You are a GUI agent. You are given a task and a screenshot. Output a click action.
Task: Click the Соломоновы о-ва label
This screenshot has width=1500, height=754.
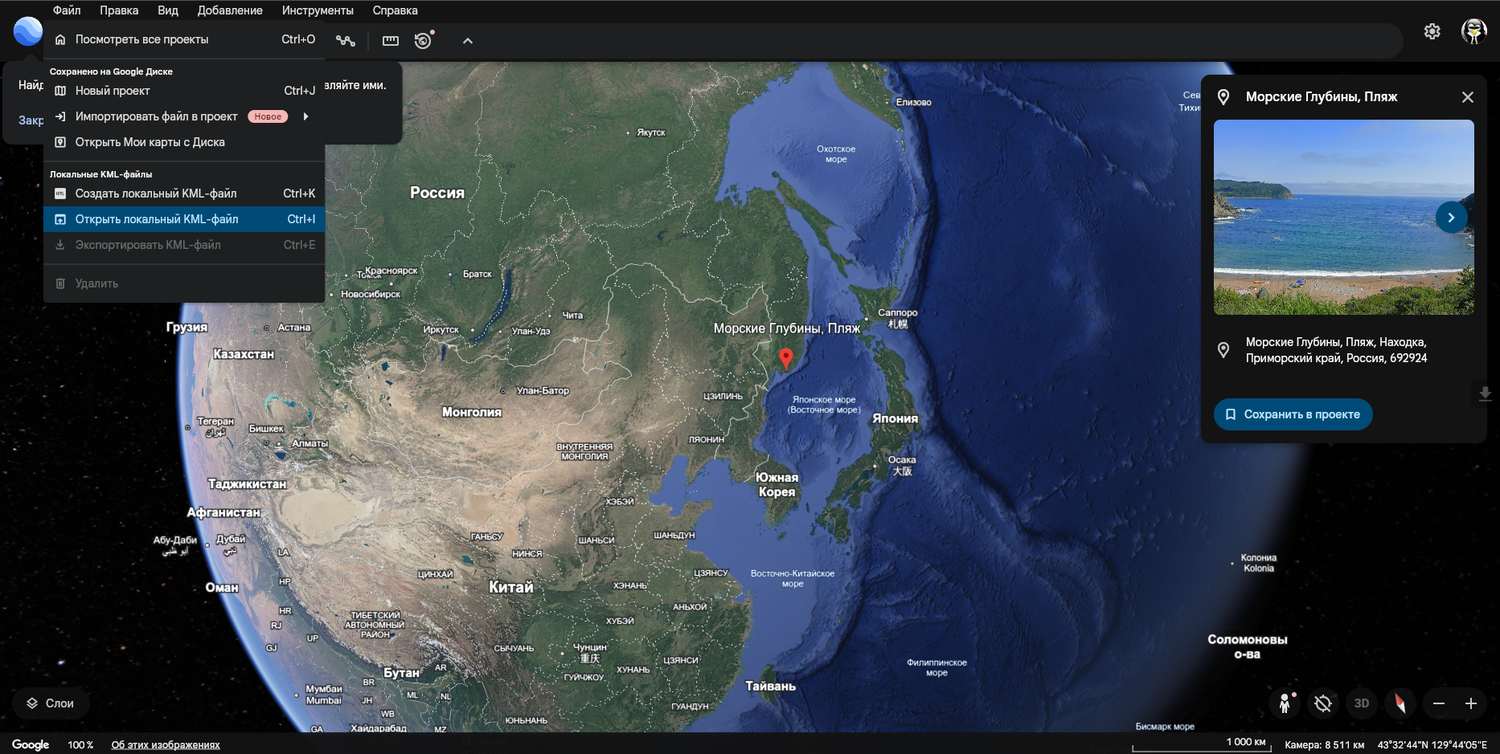pos(1247,647)
